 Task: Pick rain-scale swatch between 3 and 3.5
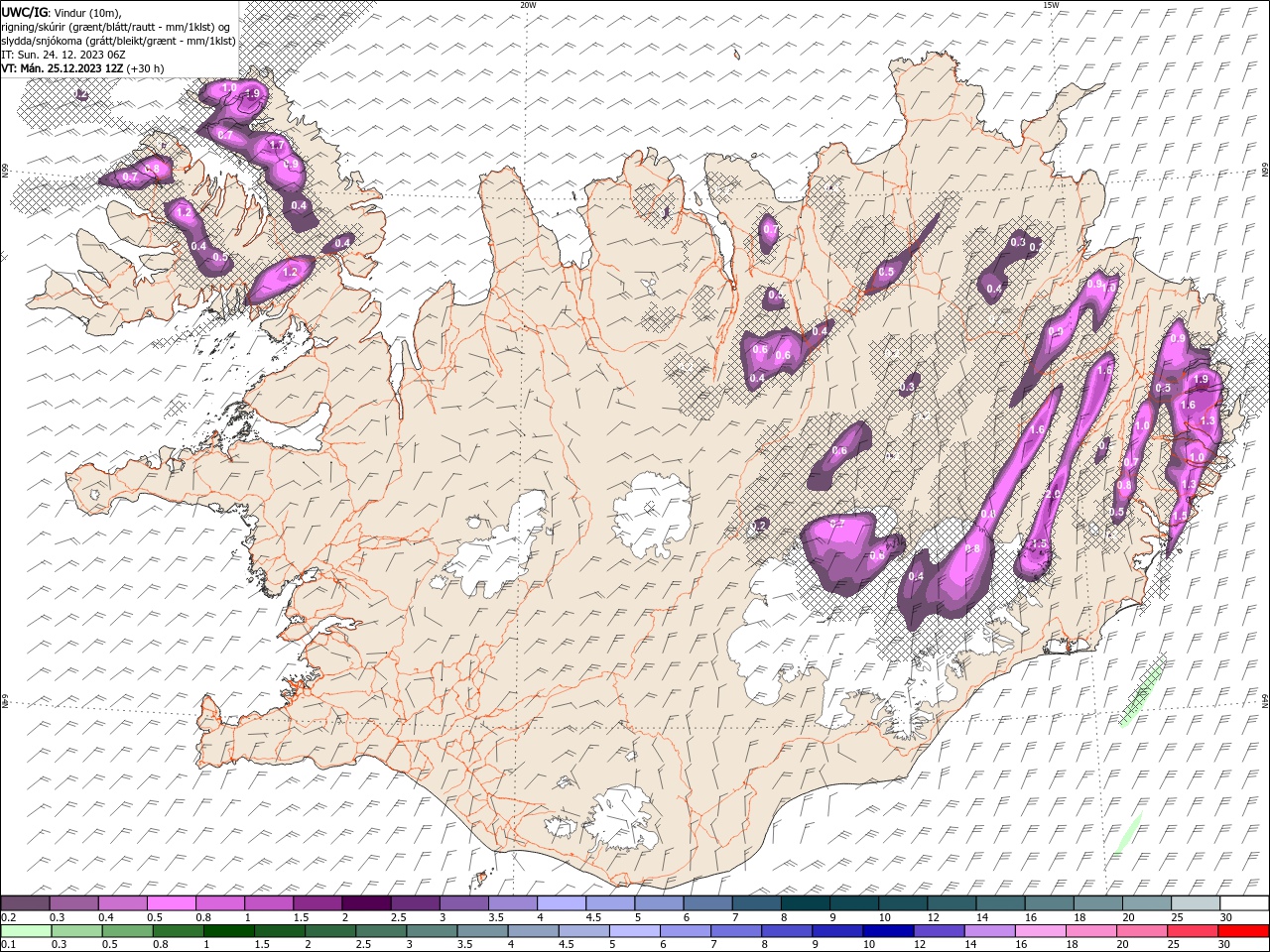pyautogui.click(x=432, y=931)
